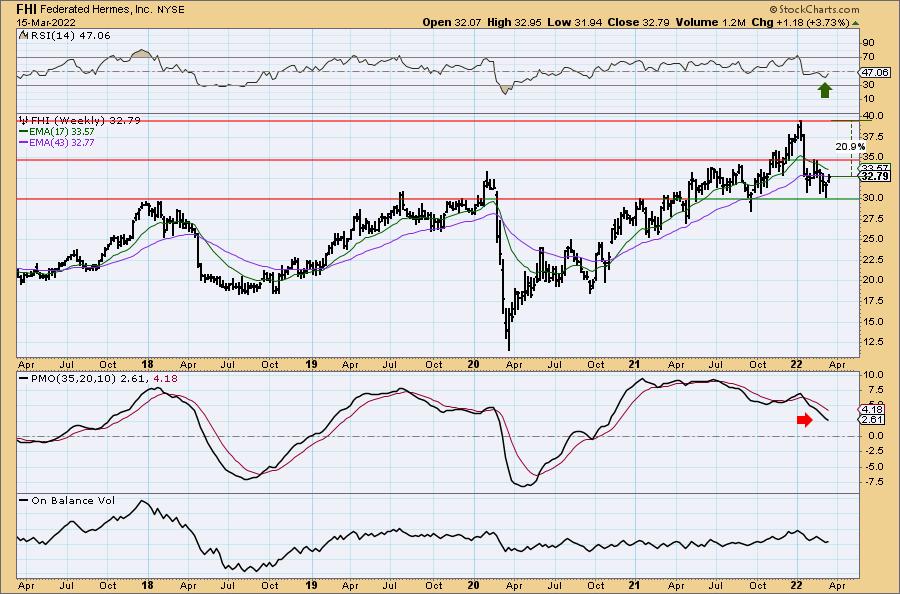900x594 pixels.
Task: Click the 12.5 price axis label
Action: pyautogui.click(x=875, y=341)
